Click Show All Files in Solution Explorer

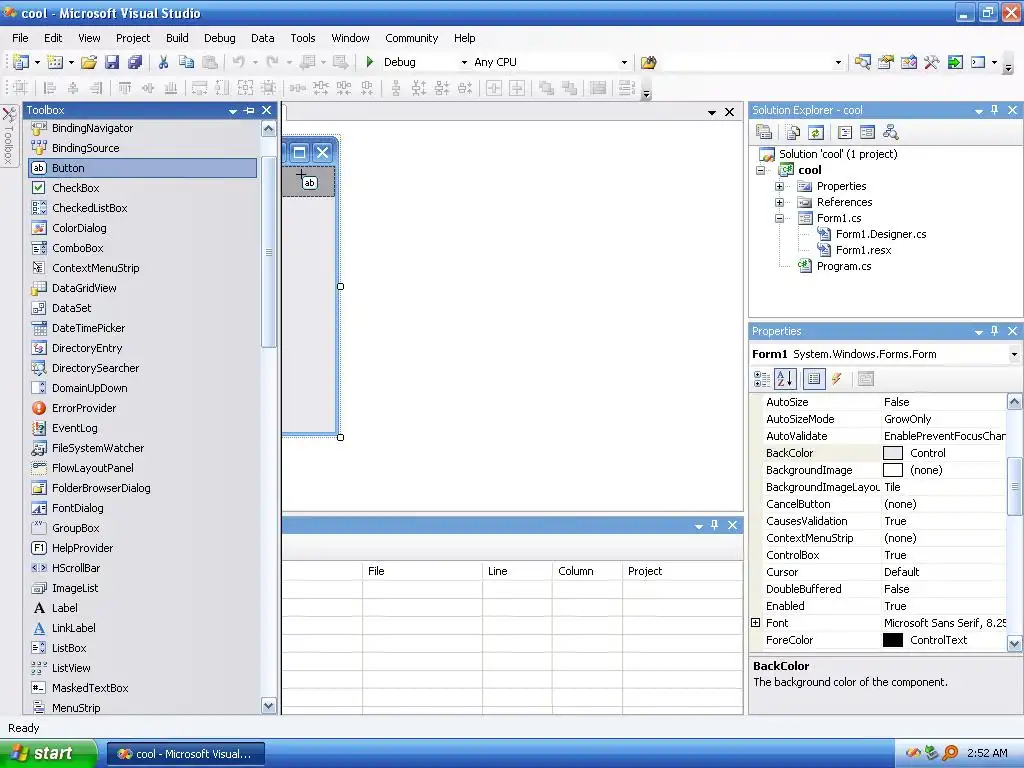tap(793, 133)
